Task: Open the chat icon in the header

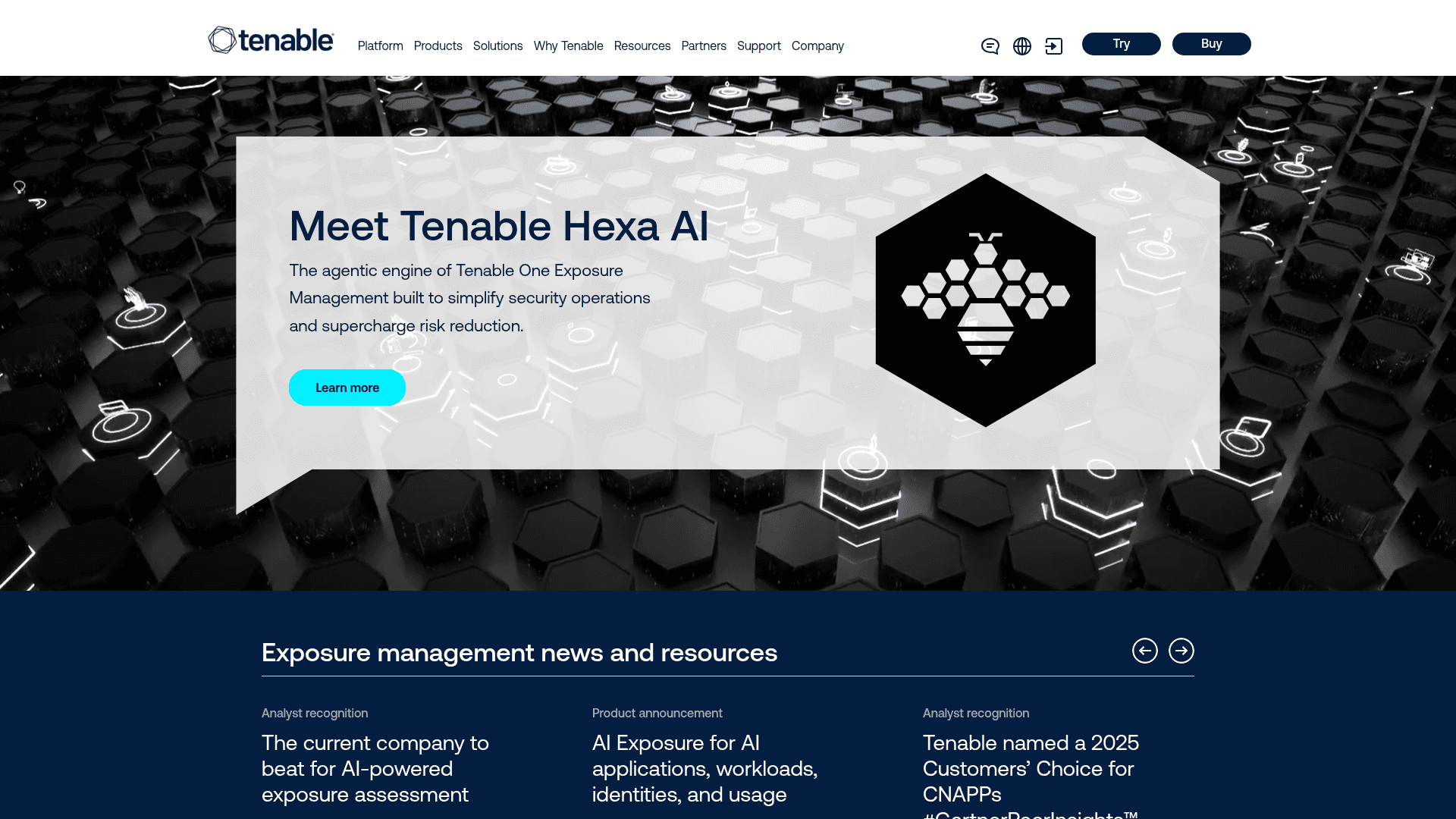Action: point(990,46)
